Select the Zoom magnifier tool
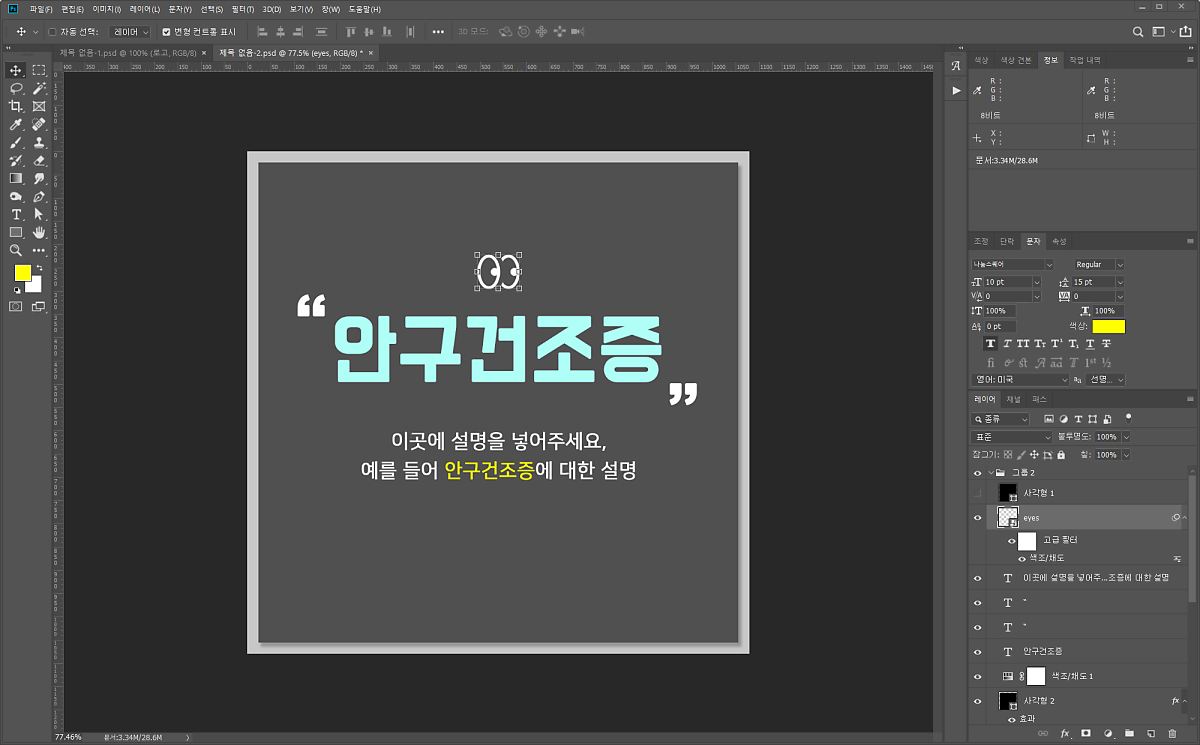The width and height of the screenshot is (1200, 745). (16, 250)
